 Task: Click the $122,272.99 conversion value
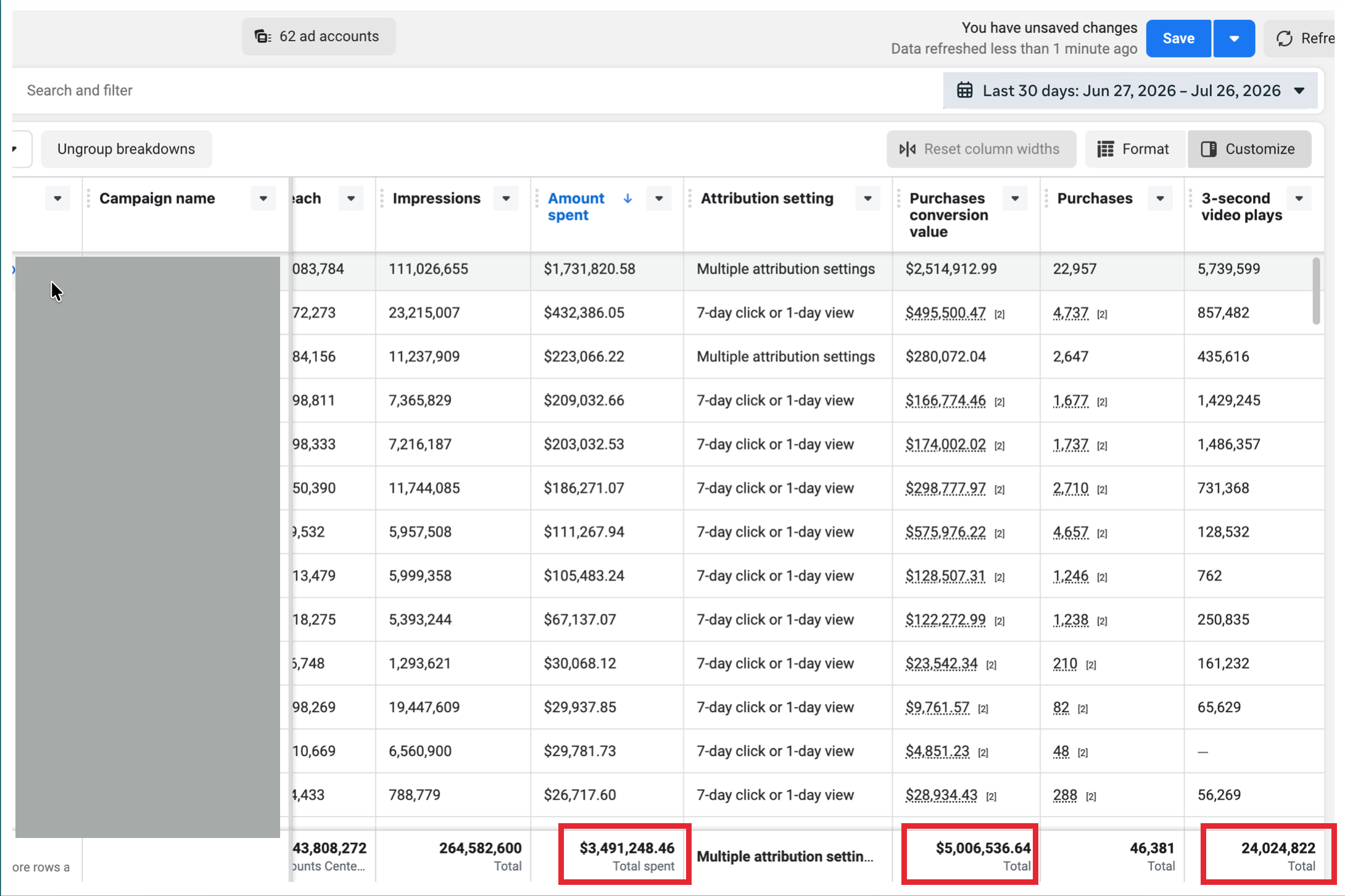[945, 620]
